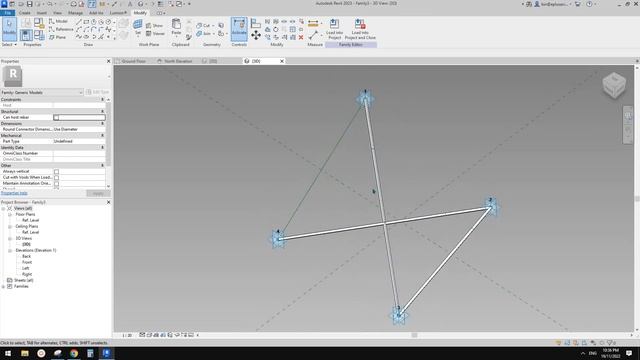Open the Family: Generic Models type dropdown

coord(42,92)
